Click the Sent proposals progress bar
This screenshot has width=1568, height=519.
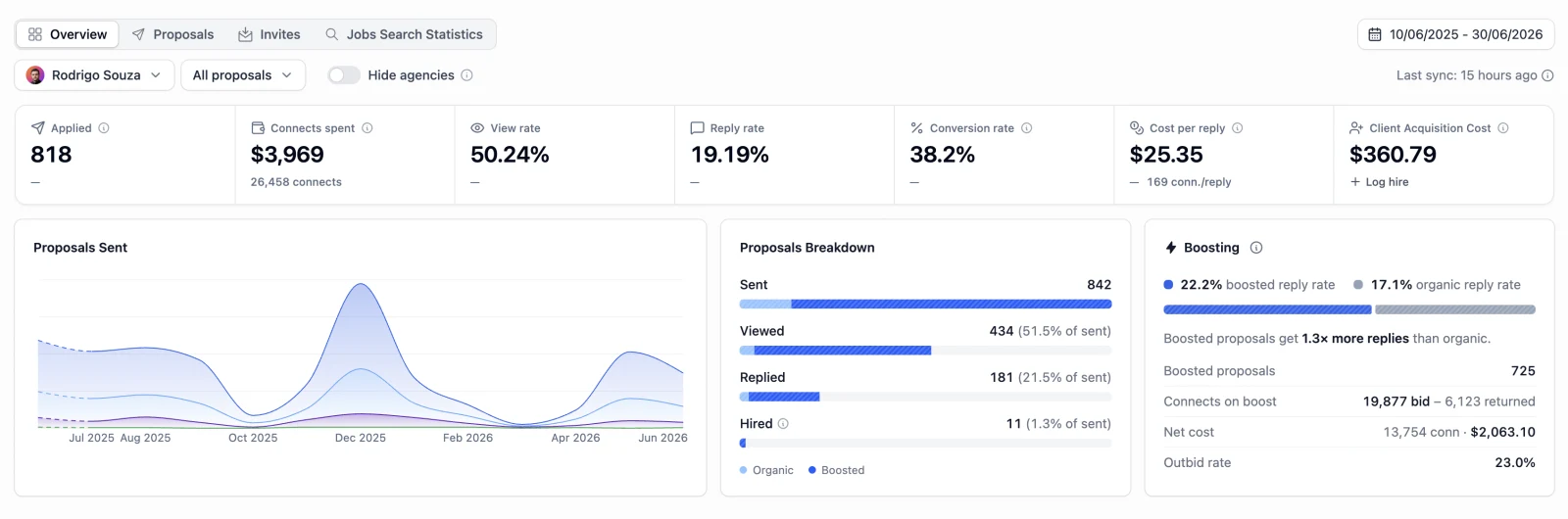click(925, 305)
